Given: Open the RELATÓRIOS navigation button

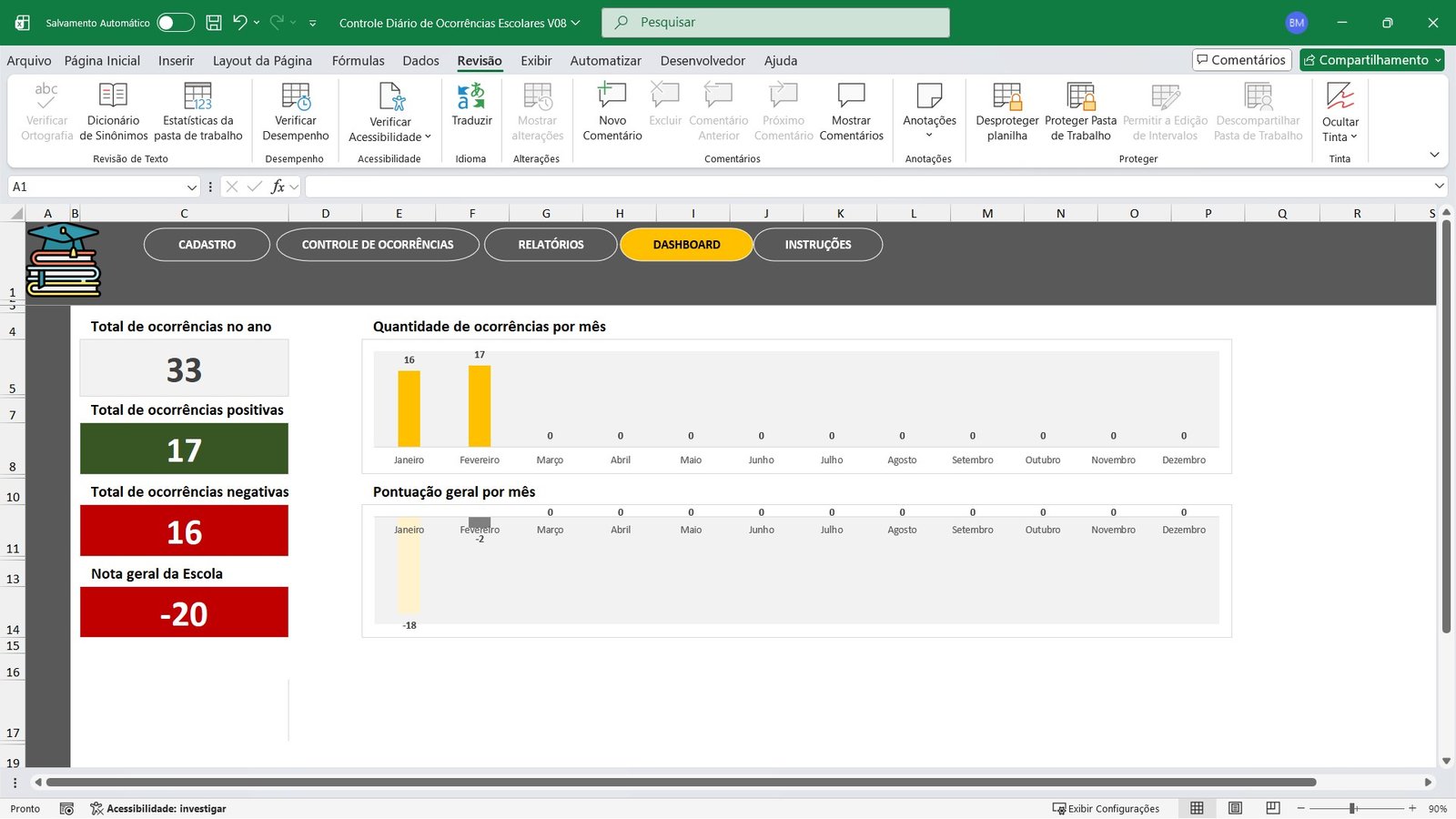Looking at the screenshot, I should [551, 245].
